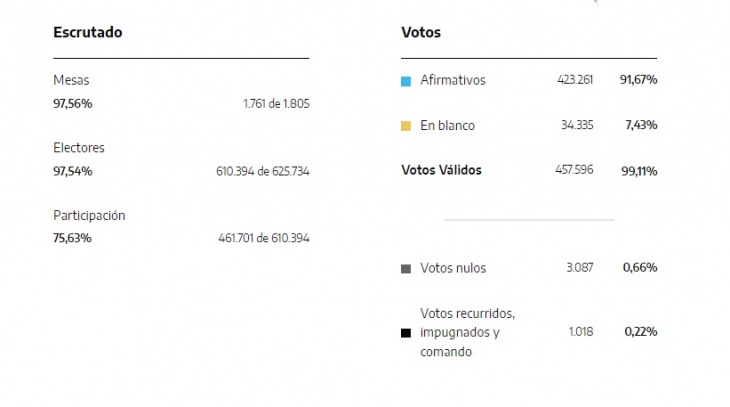Select the Votos heading
The height and width of the screenshot is (407, 730).
coord(421,32)
